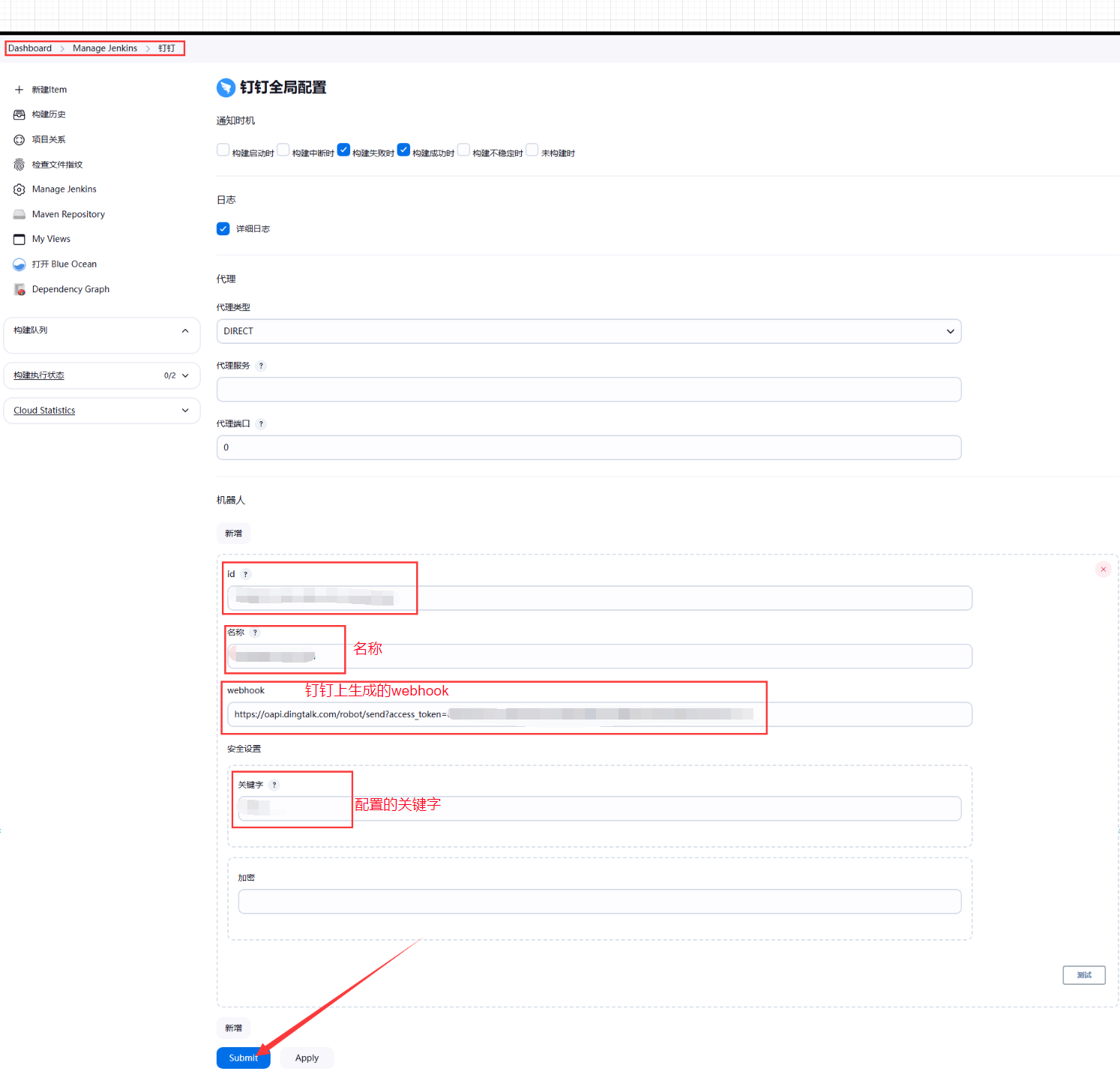Screen dimensions: 1120x1092
Task: Open help for 代理服务 field
Action: pyautogui.click(x=261, y=366)
